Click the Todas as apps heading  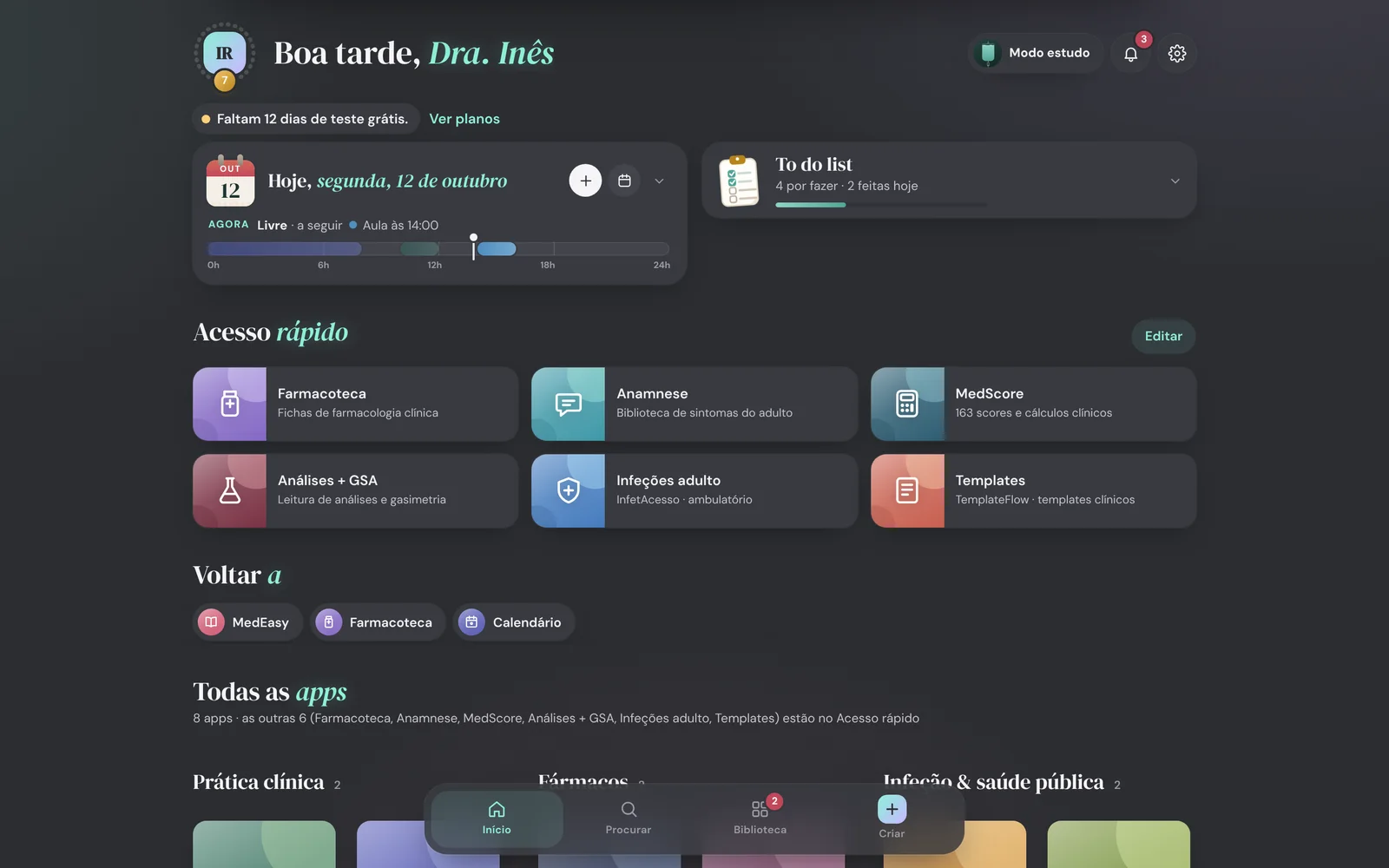pos(270,692)
